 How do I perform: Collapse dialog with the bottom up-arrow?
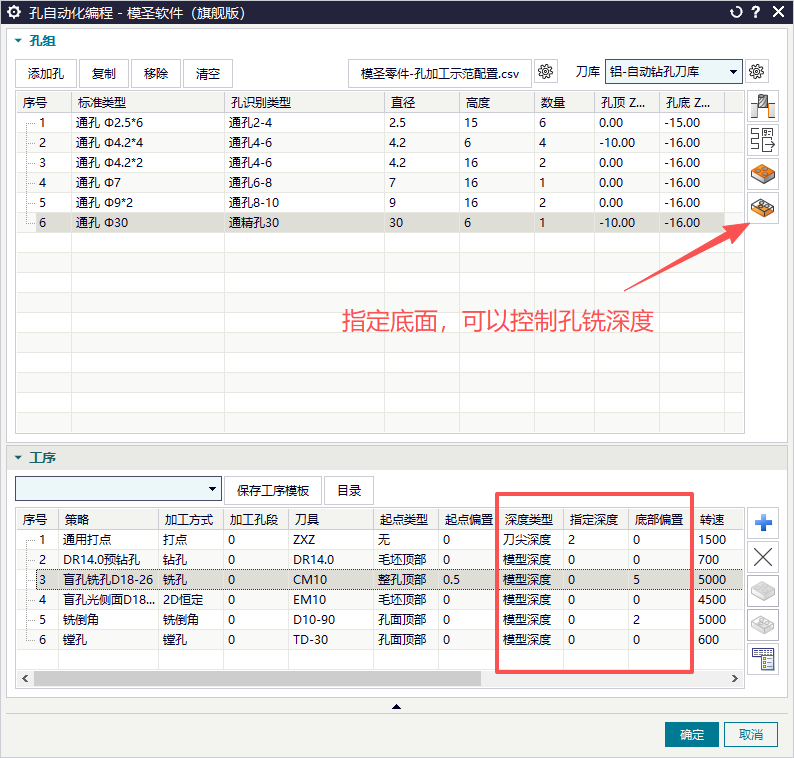click(x=396, y=706)
